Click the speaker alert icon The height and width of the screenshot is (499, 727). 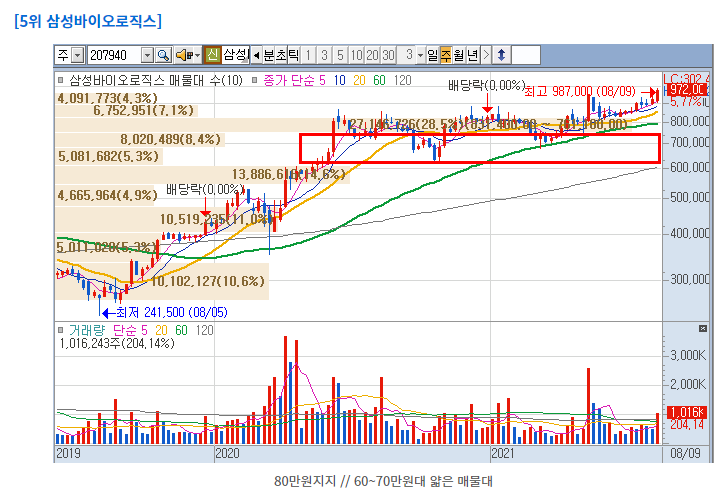pyautogui.click(x=184, y=55)
